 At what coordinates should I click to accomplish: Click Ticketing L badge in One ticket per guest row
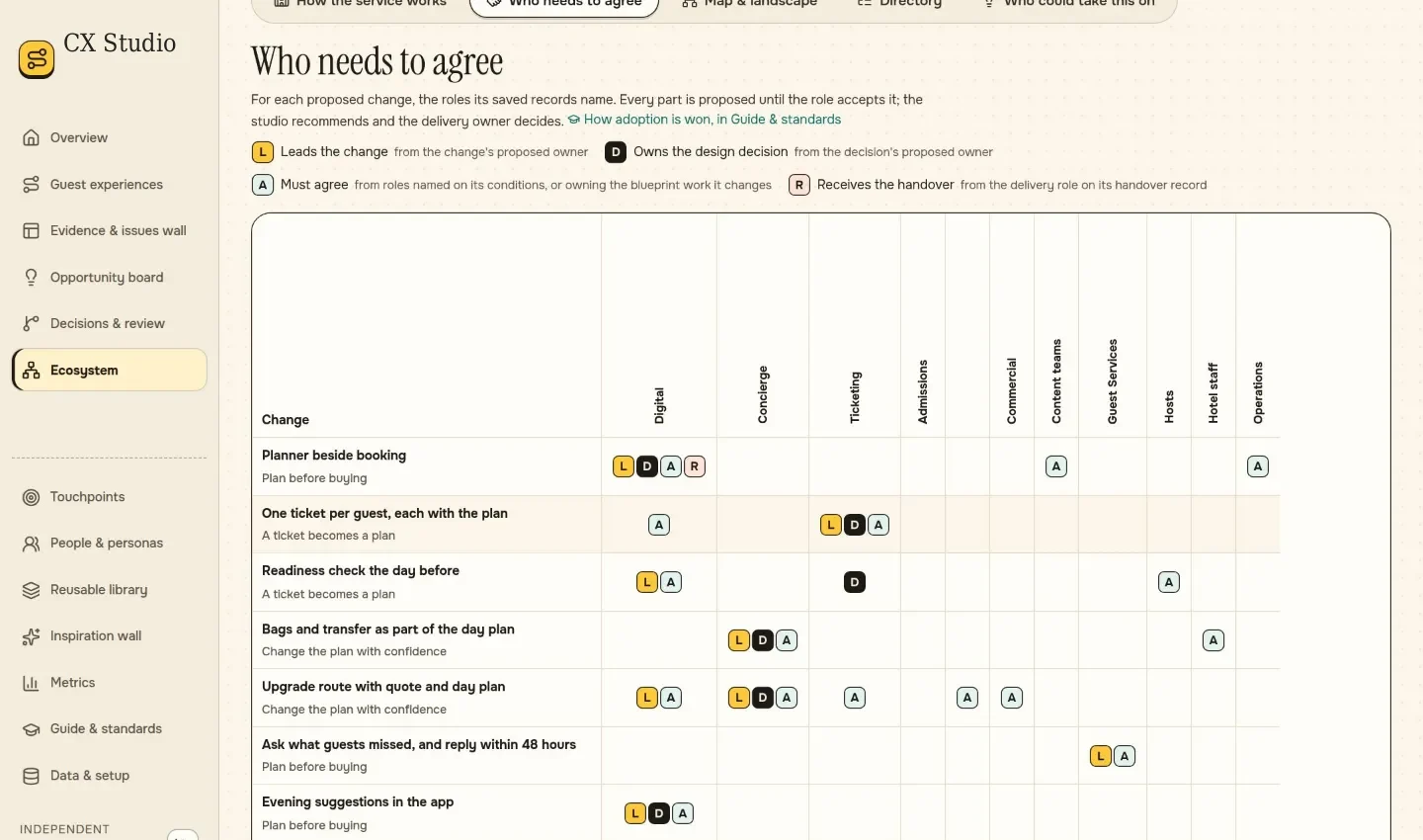pyautogui.click(x=831, y=525)
